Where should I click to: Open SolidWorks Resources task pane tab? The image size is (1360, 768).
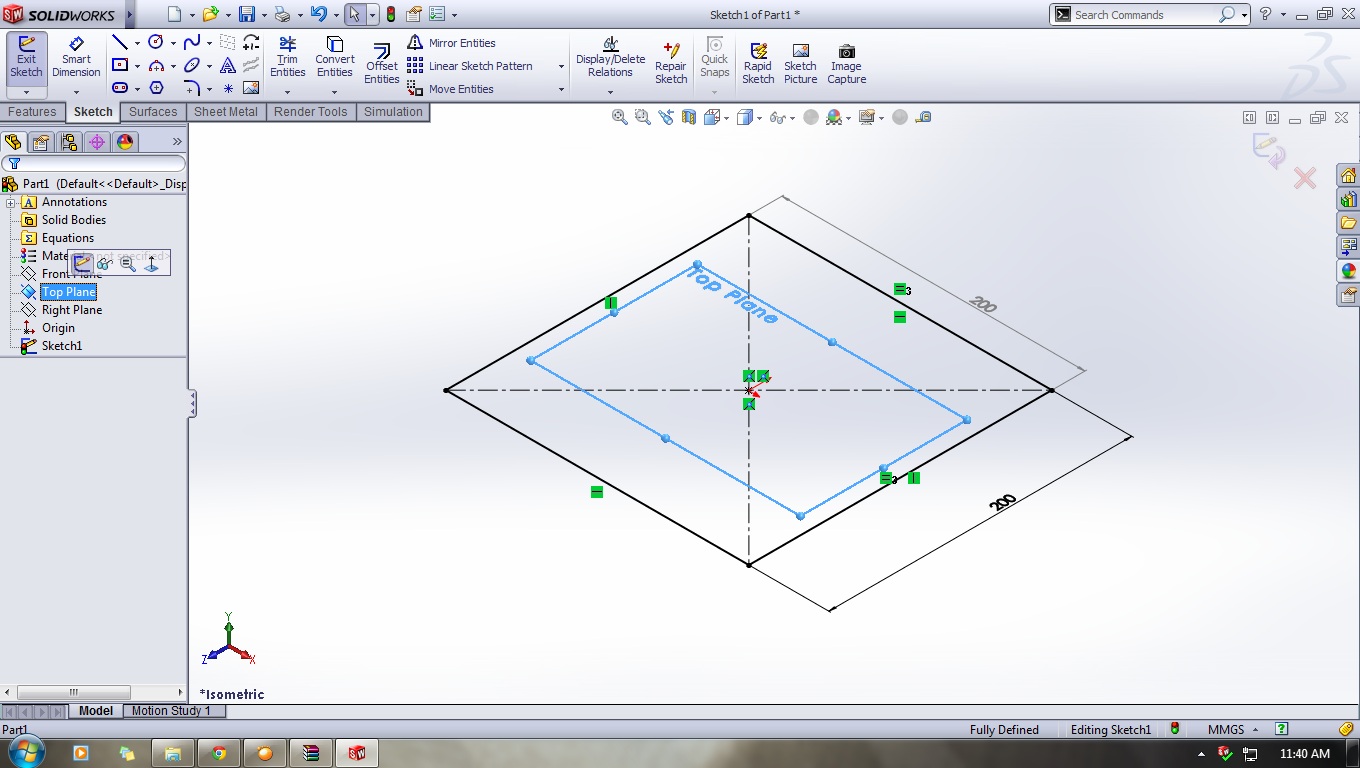point(1348,175)
